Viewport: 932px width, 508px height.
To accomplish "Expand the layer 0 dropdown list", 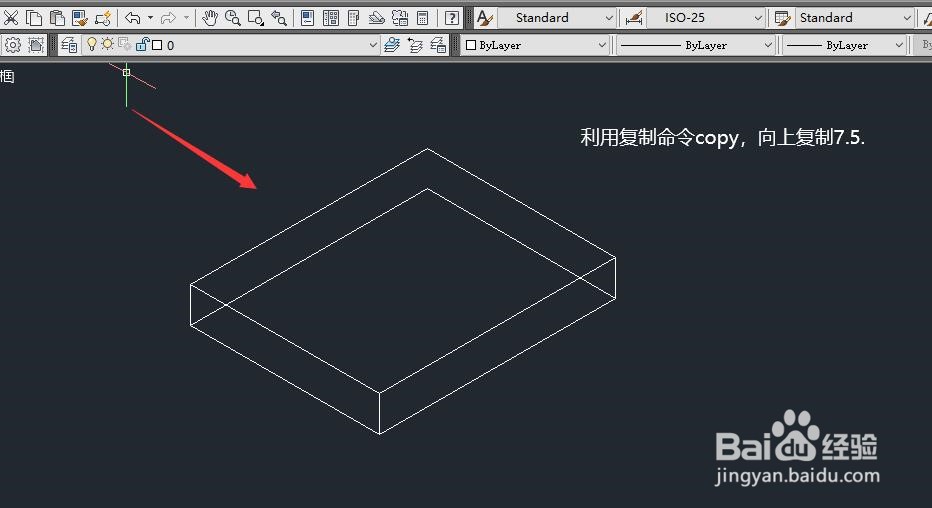I will pos(373,45).
